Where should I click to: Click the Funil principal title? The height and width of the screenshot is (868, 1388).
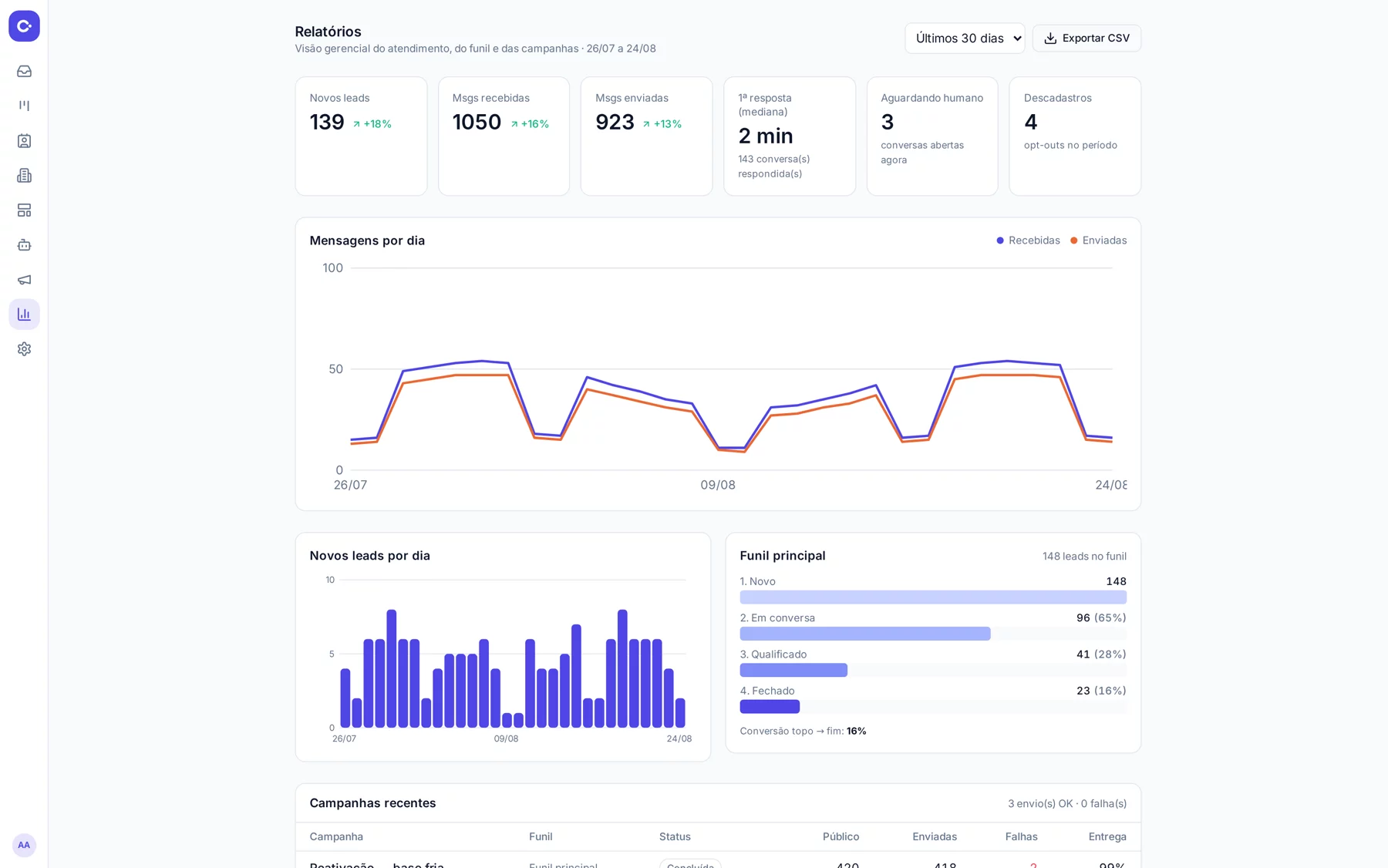coord(783,556)
